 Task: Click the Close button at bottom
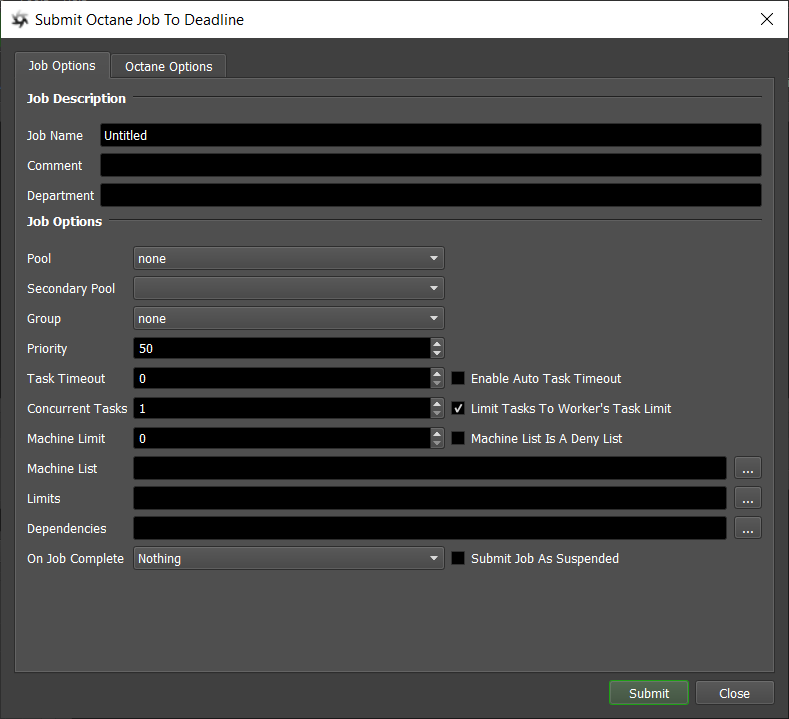[734, 693]
